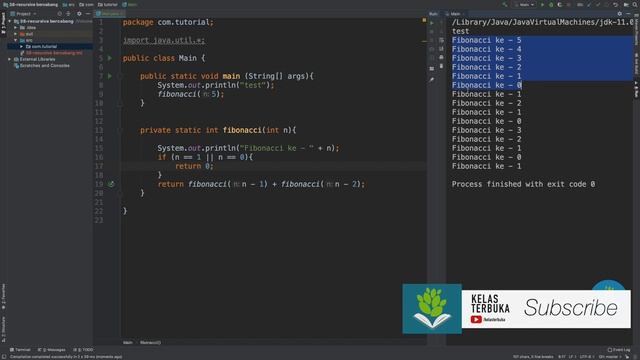Click the scroll to end icon in Run panel
640x360 pixels.
point(441,49)
